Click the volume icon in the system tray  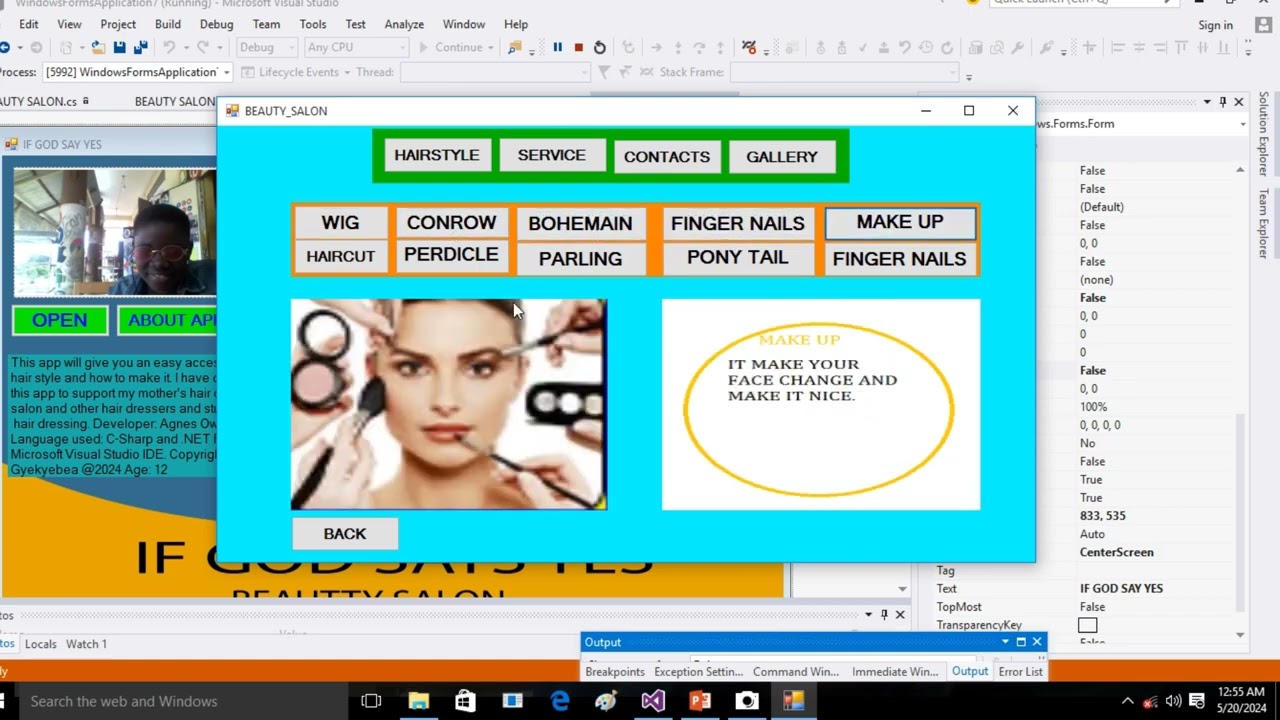click(1173, 701)
